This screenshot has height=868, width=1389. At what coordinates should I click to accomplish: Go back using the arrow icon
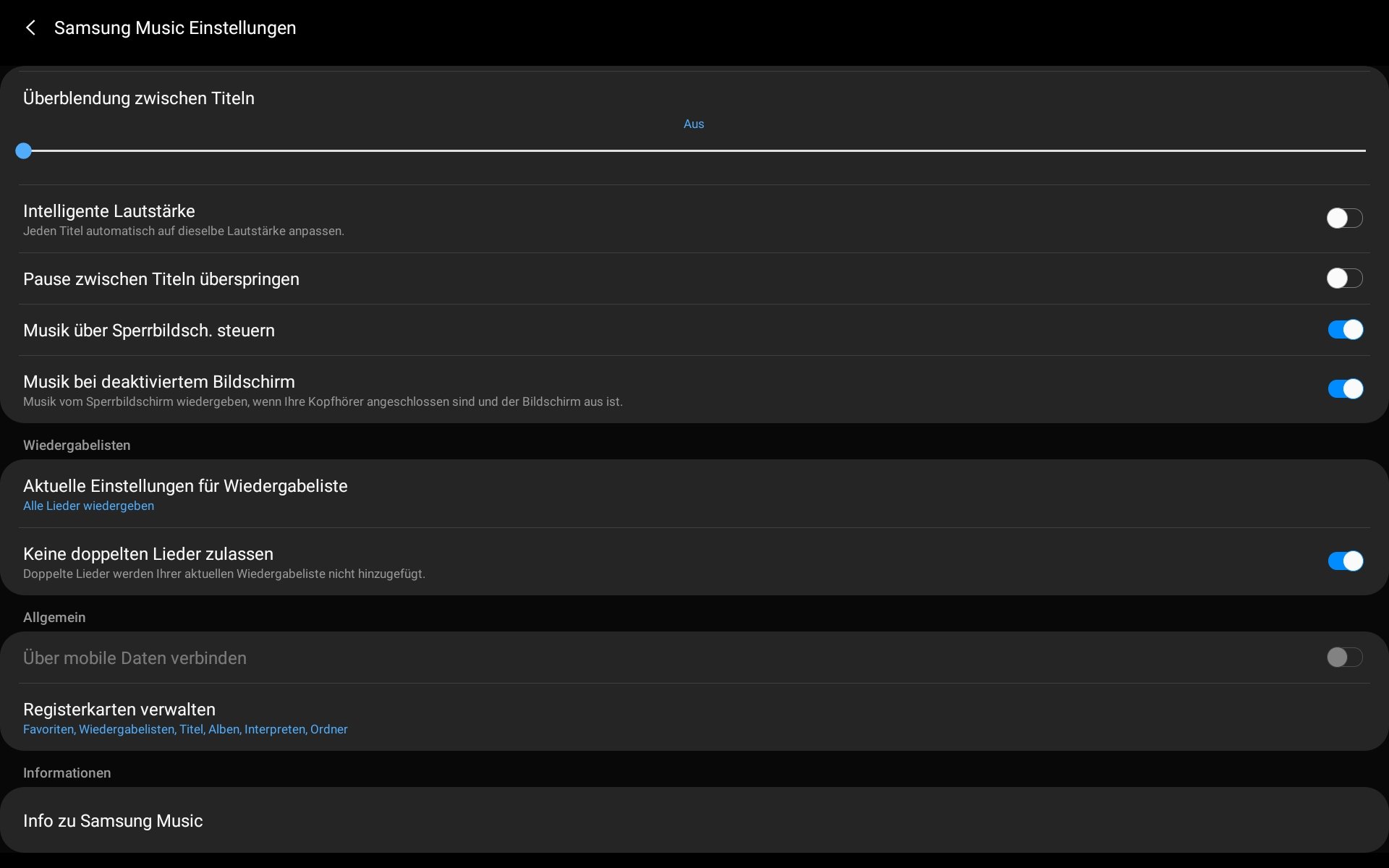[x=30, y=27]
